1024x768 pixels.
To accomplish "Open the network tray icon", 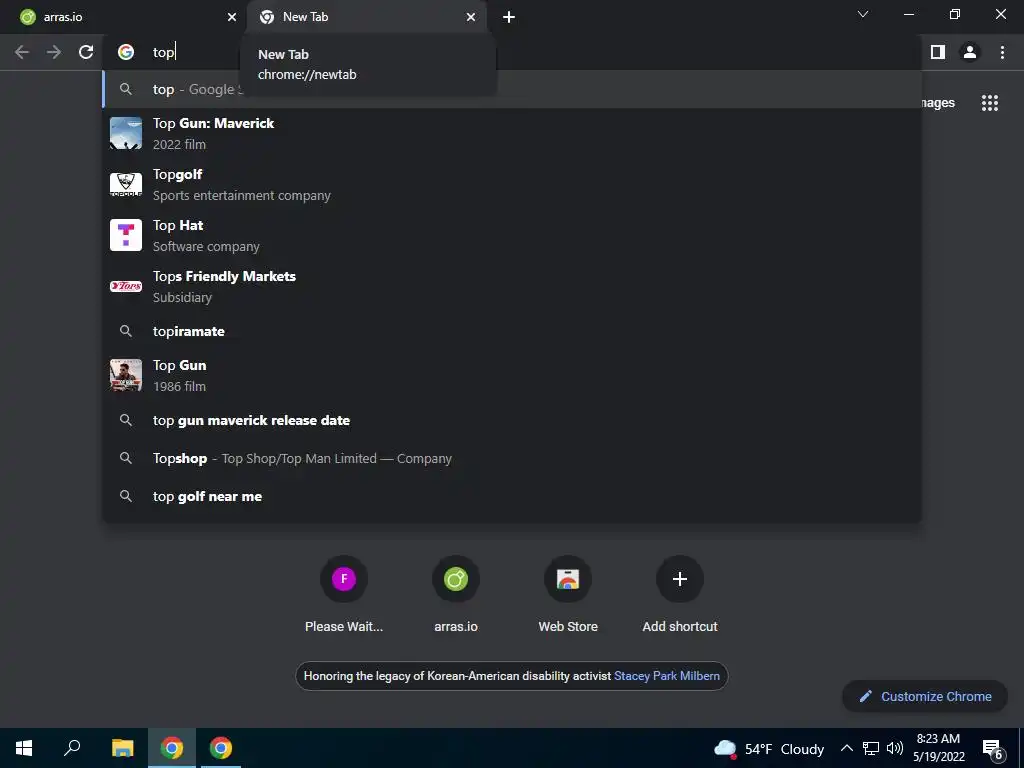I will point(871,748).
